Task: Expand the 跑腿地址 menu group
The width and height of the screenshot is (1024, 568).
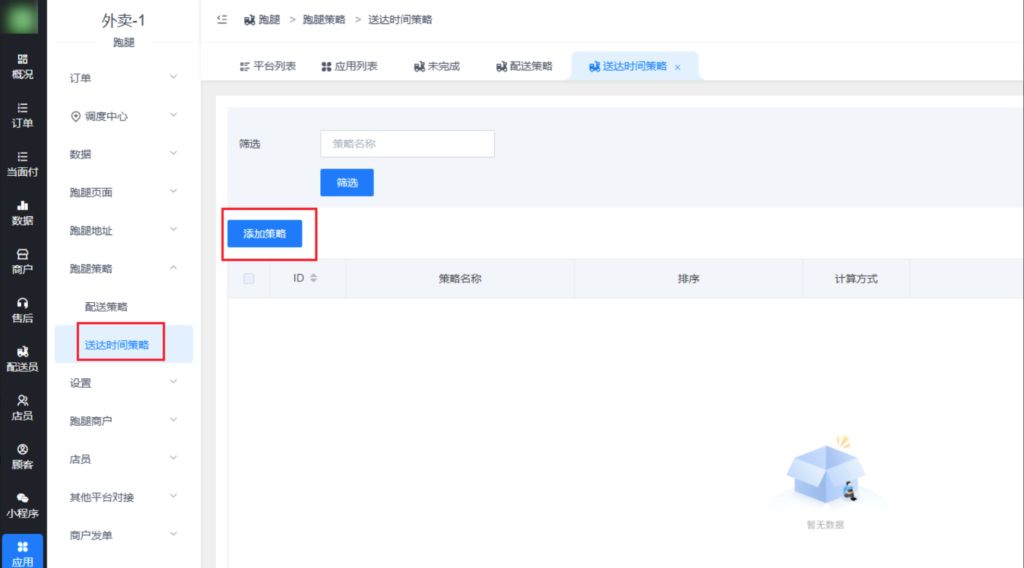Action: pyautogui.click(x=123, y=230)
